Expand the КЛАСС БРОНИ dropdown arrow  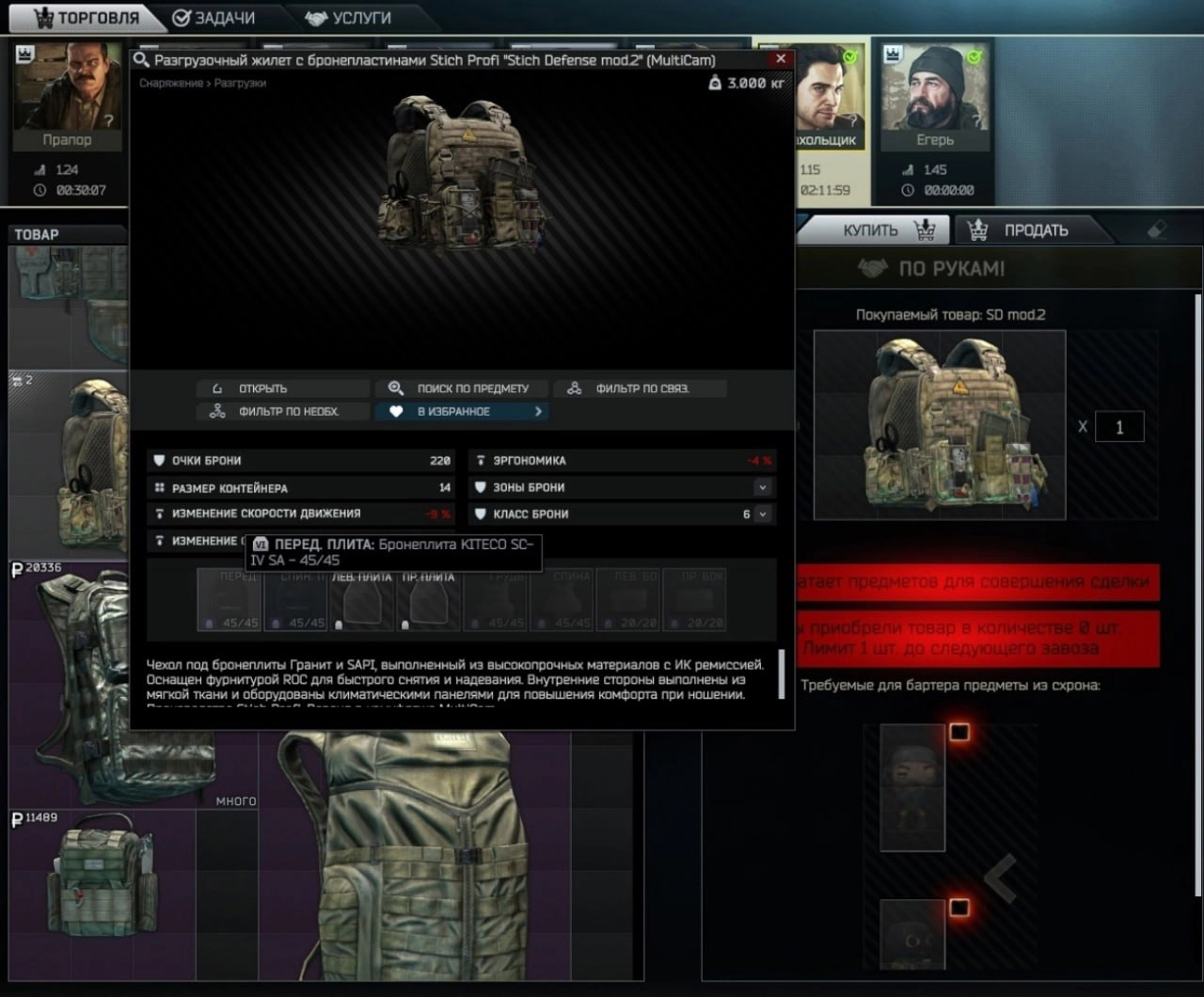click(x=762, y=514)
